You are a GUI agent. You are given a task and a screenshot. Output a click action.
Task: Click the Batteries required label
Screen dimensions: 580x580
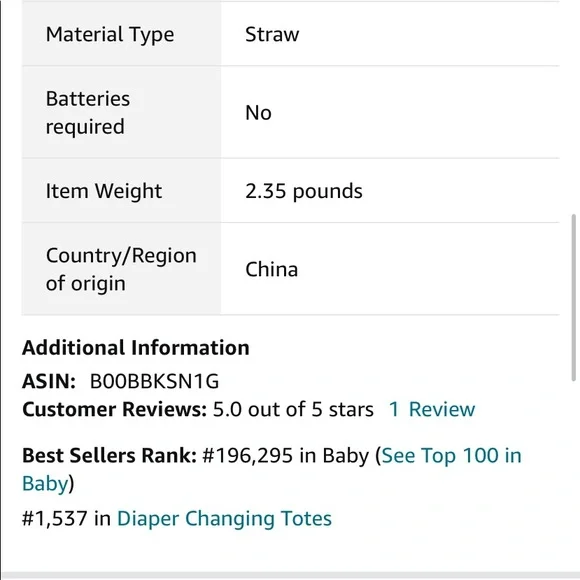coord(88,113)
